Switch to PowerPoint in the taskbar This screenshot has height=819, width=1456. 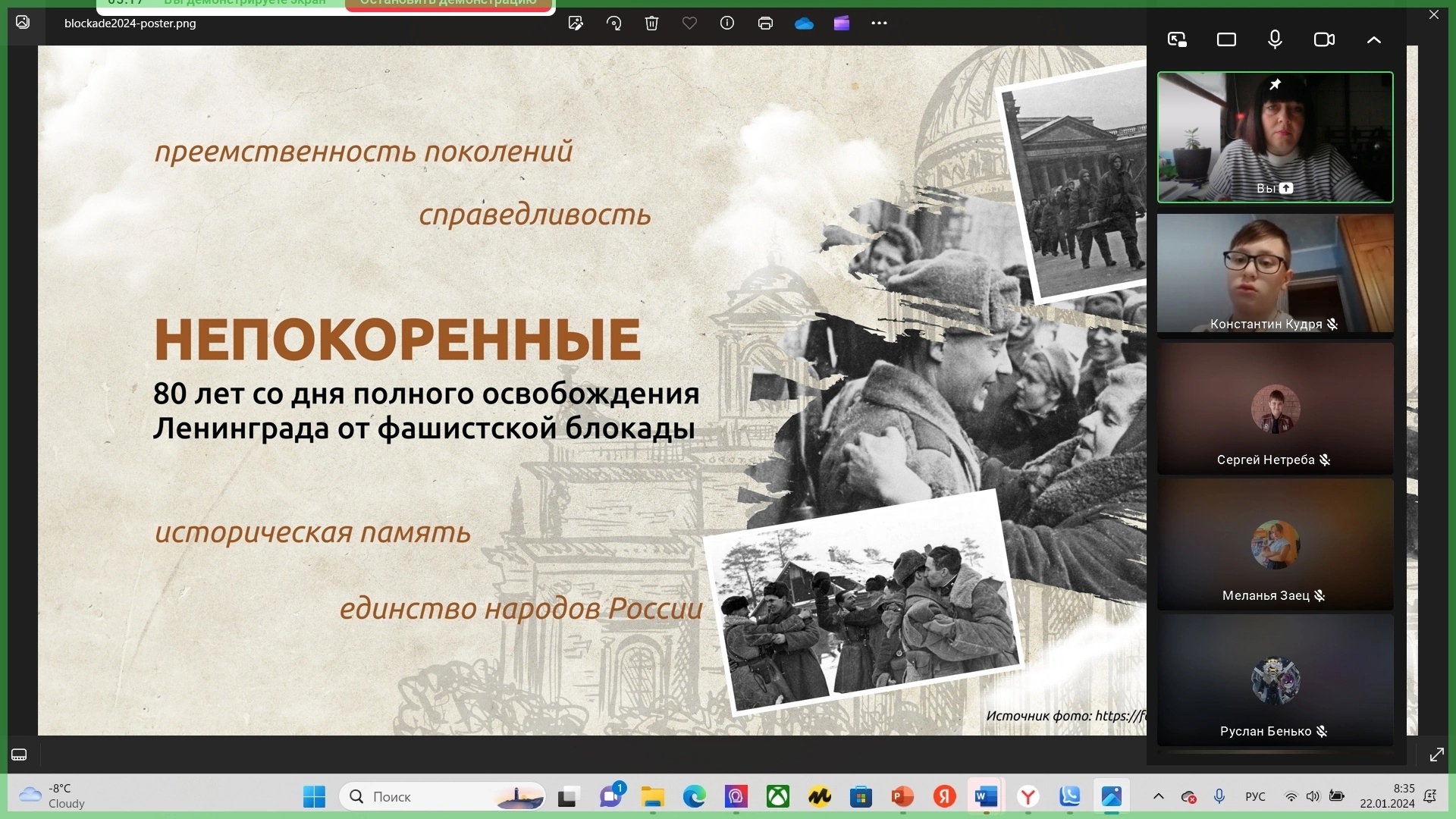(902, 797)
